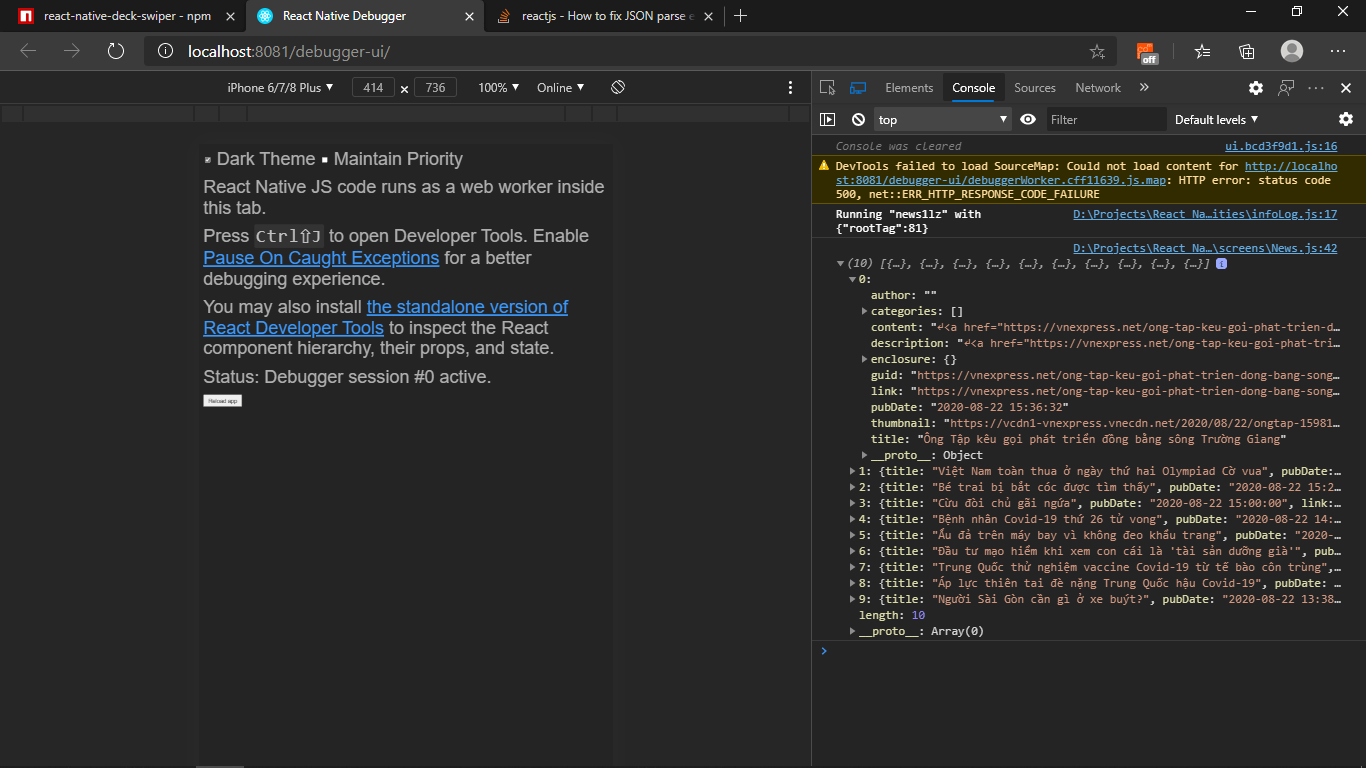Click the array info badge icon

(x=1222, y=264)
